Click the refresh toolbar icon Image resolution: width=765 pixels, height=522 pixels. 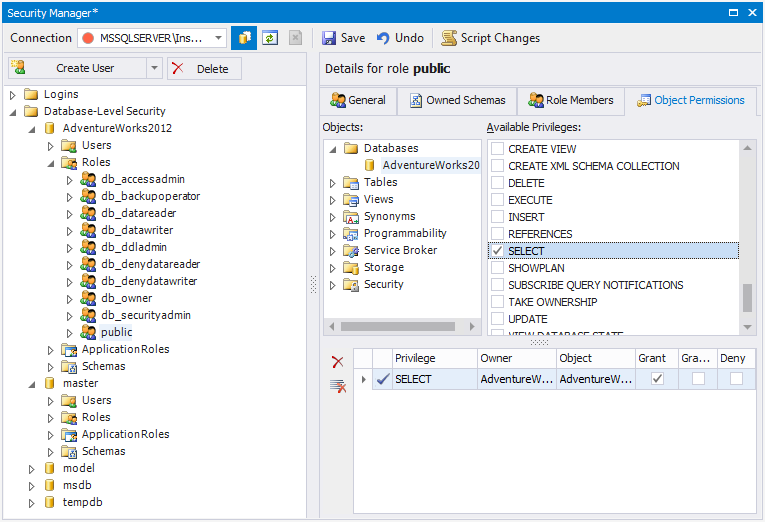pos(270,38)
